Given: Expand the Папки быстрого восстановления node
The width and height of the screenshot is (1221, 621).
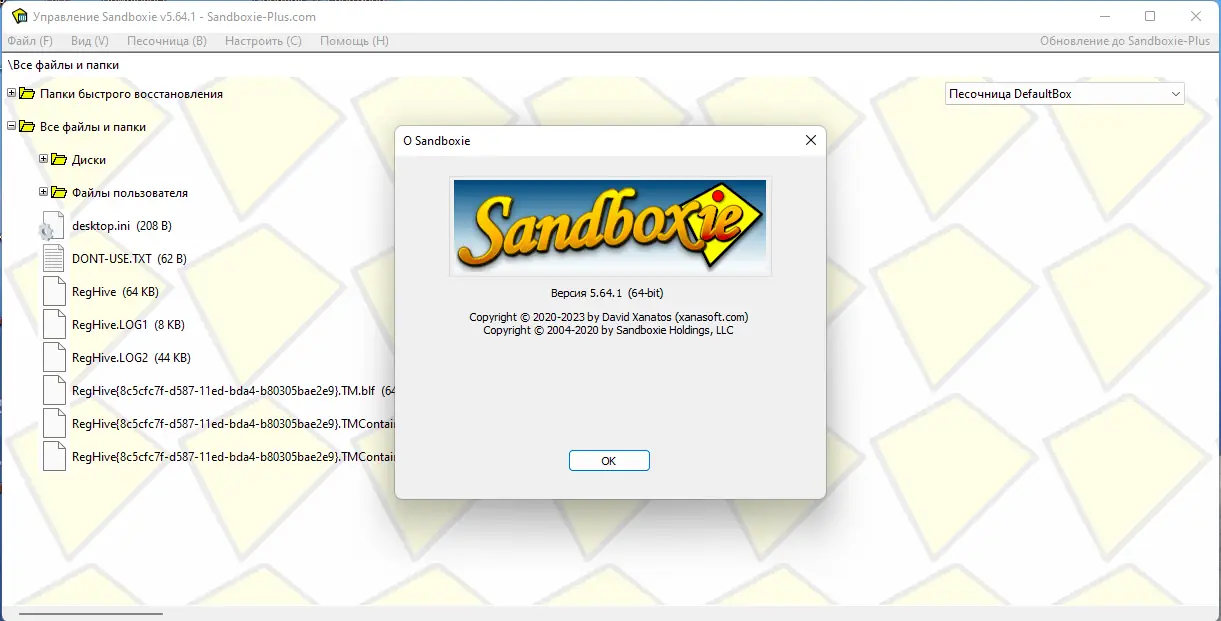Looking at the screenshot, I should pos(12,94).
